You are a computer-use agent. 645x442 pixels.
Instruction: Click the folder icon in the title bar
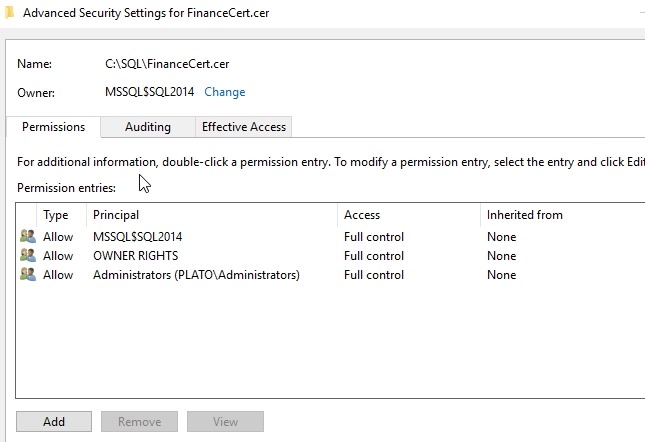tap(9, 13)
